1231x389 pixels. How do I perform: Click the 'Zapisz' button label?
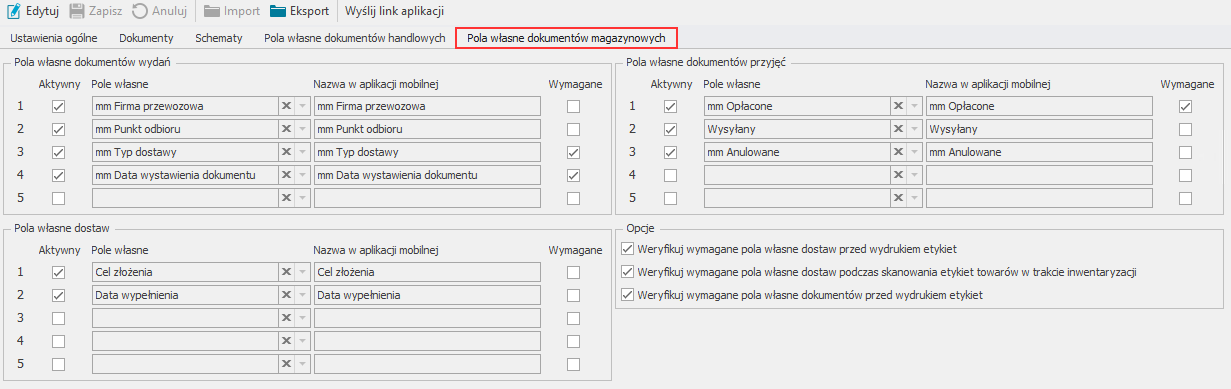point(105,12)
